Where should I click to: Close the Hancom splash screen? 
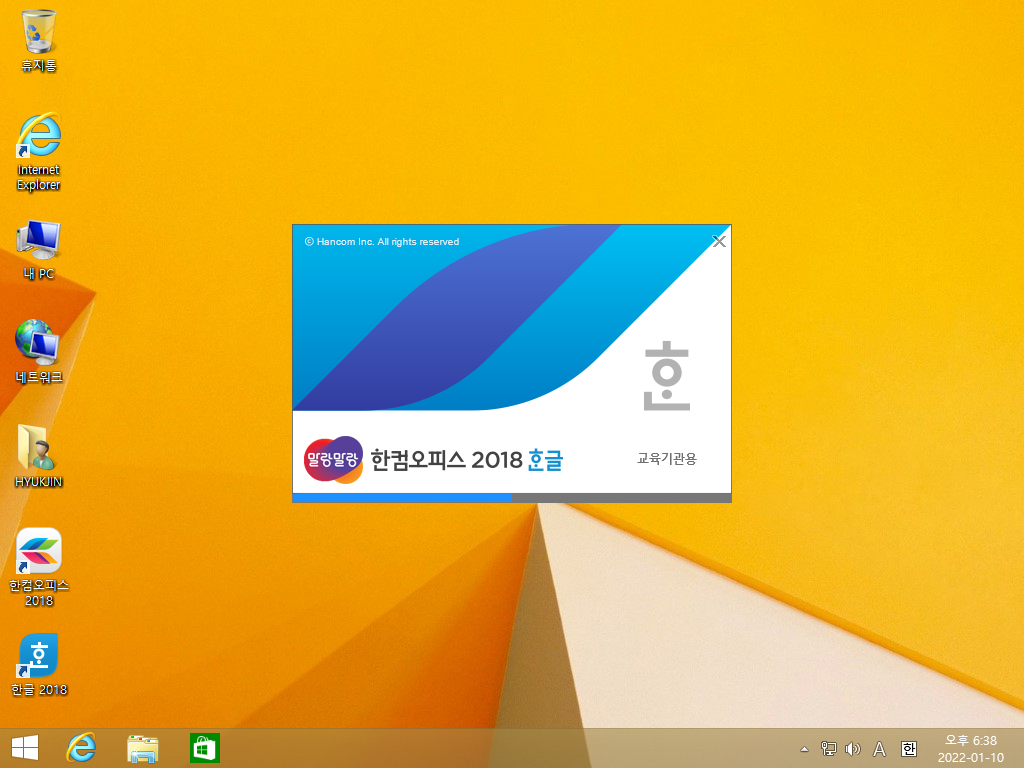[x=719, y=242]
